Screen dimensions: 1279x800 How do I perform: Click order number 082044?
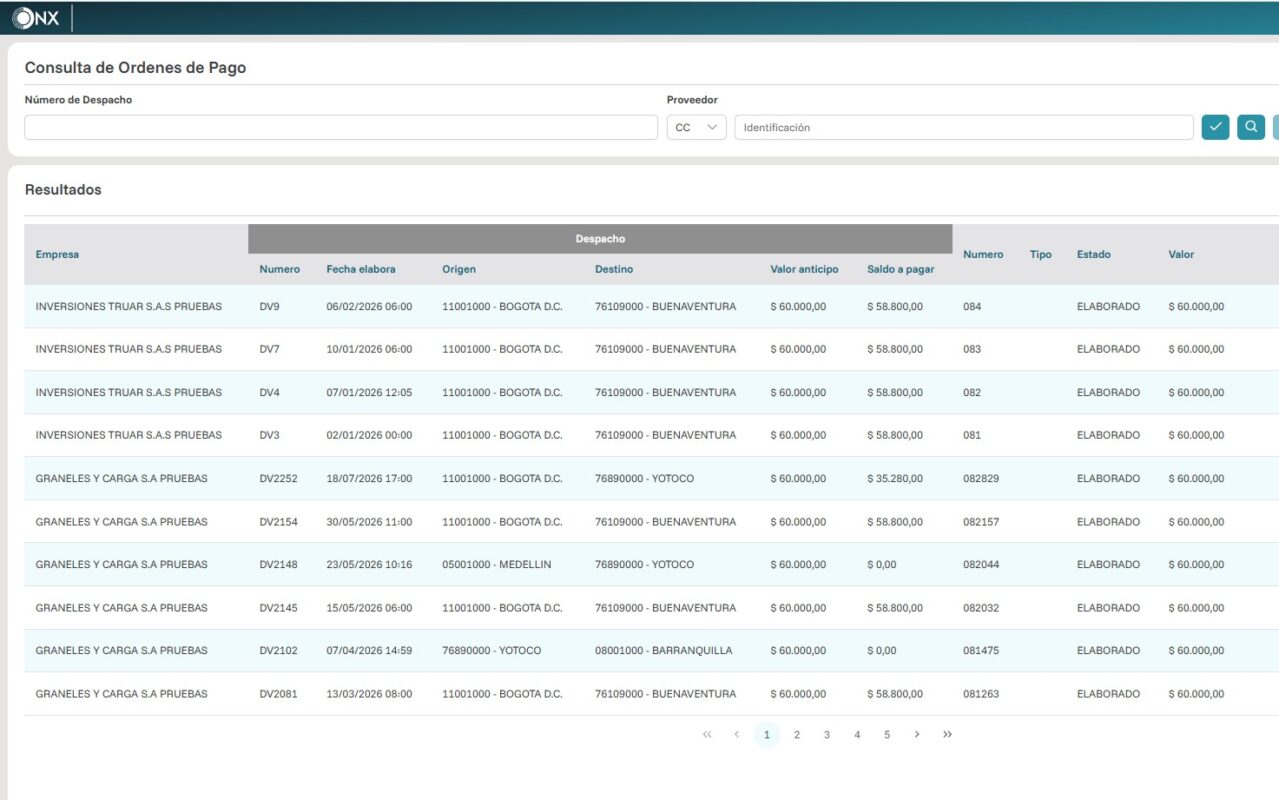[x=981, y=564]
